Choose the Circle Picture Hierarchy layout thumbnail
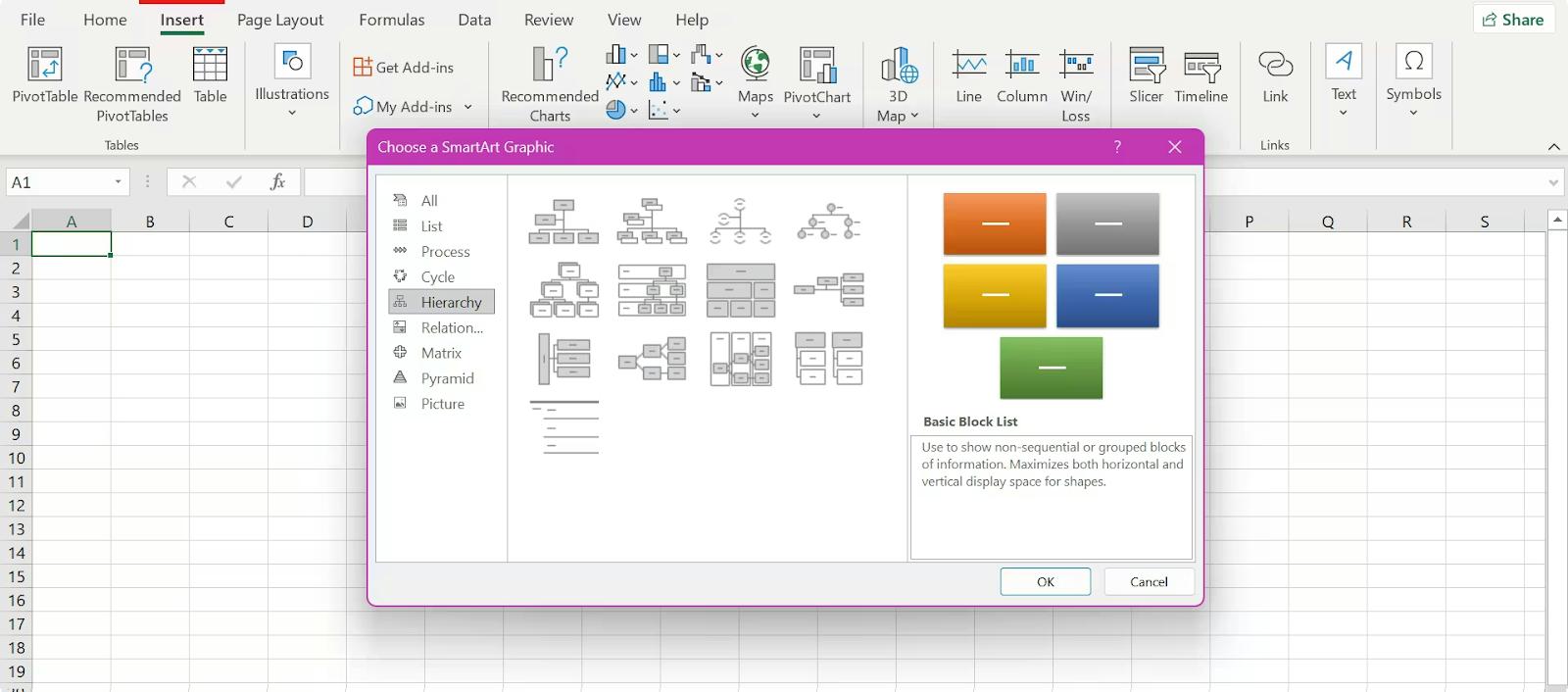This screenshot has width=1568, height=692. point(829,222)
